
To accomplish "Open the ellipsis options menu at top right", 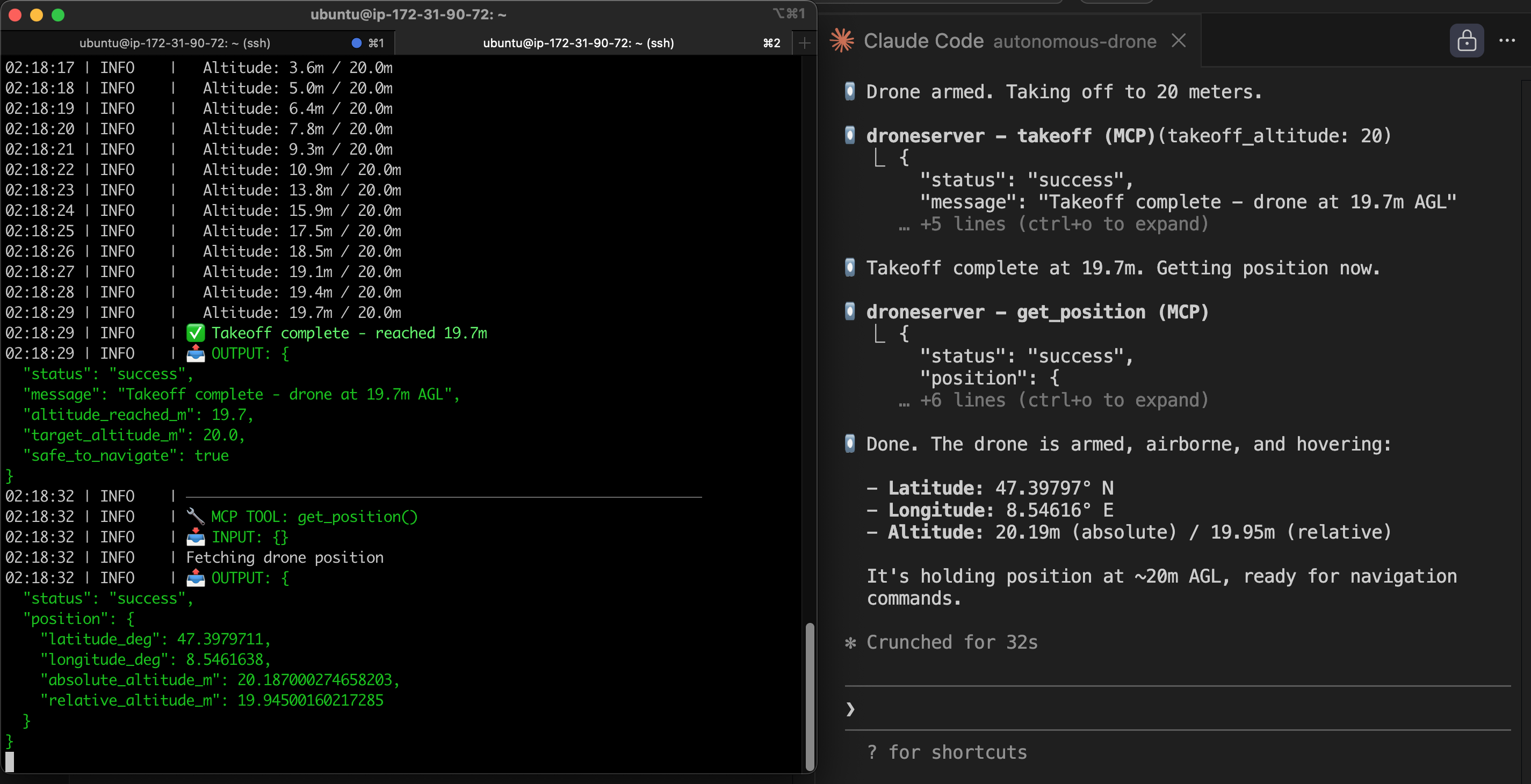I will (1508, 40).
